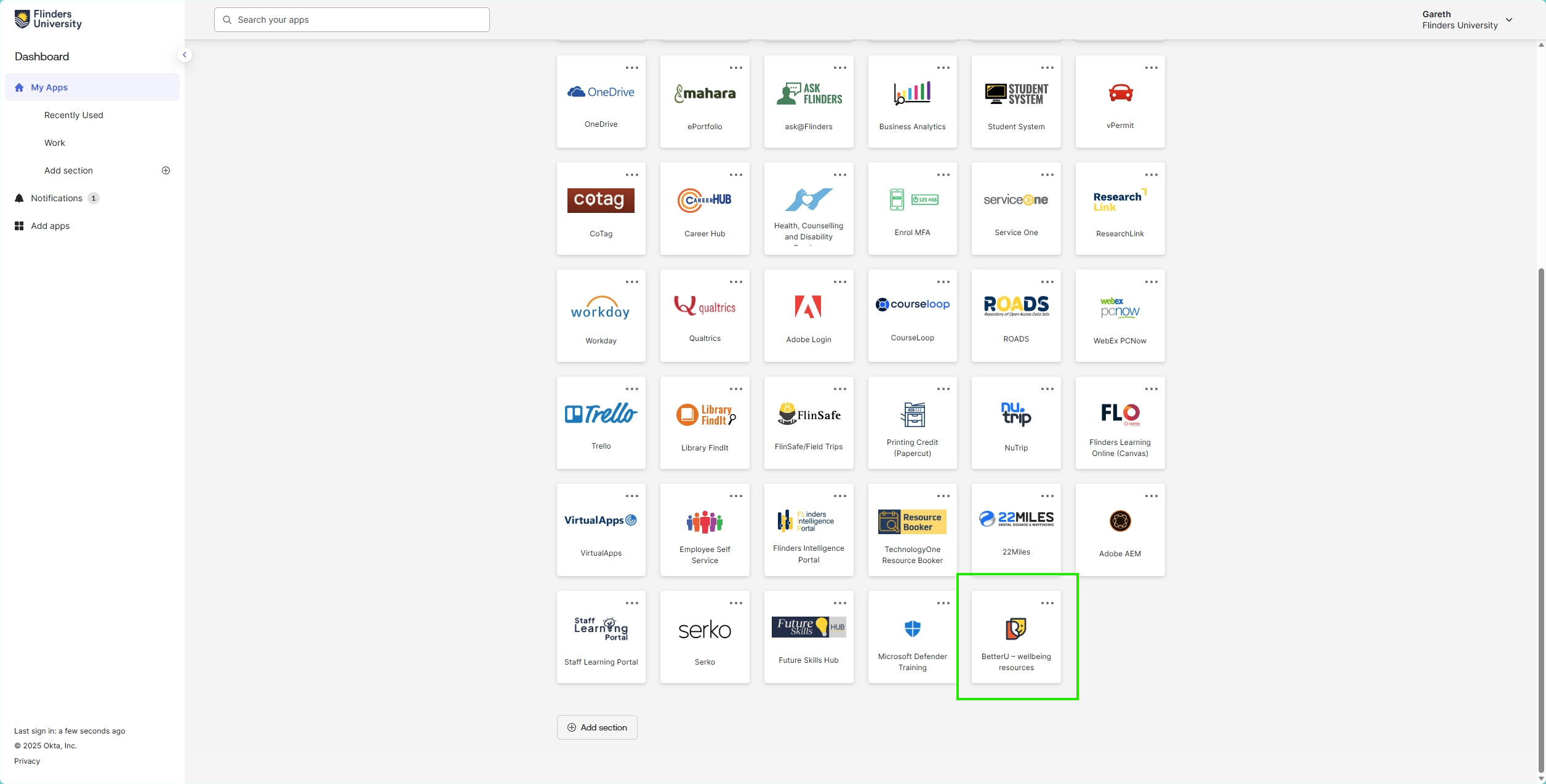Viewport: 1546px width, 784px height.
Task: Click the plus icon beside Add section
Action: point(166,170)
